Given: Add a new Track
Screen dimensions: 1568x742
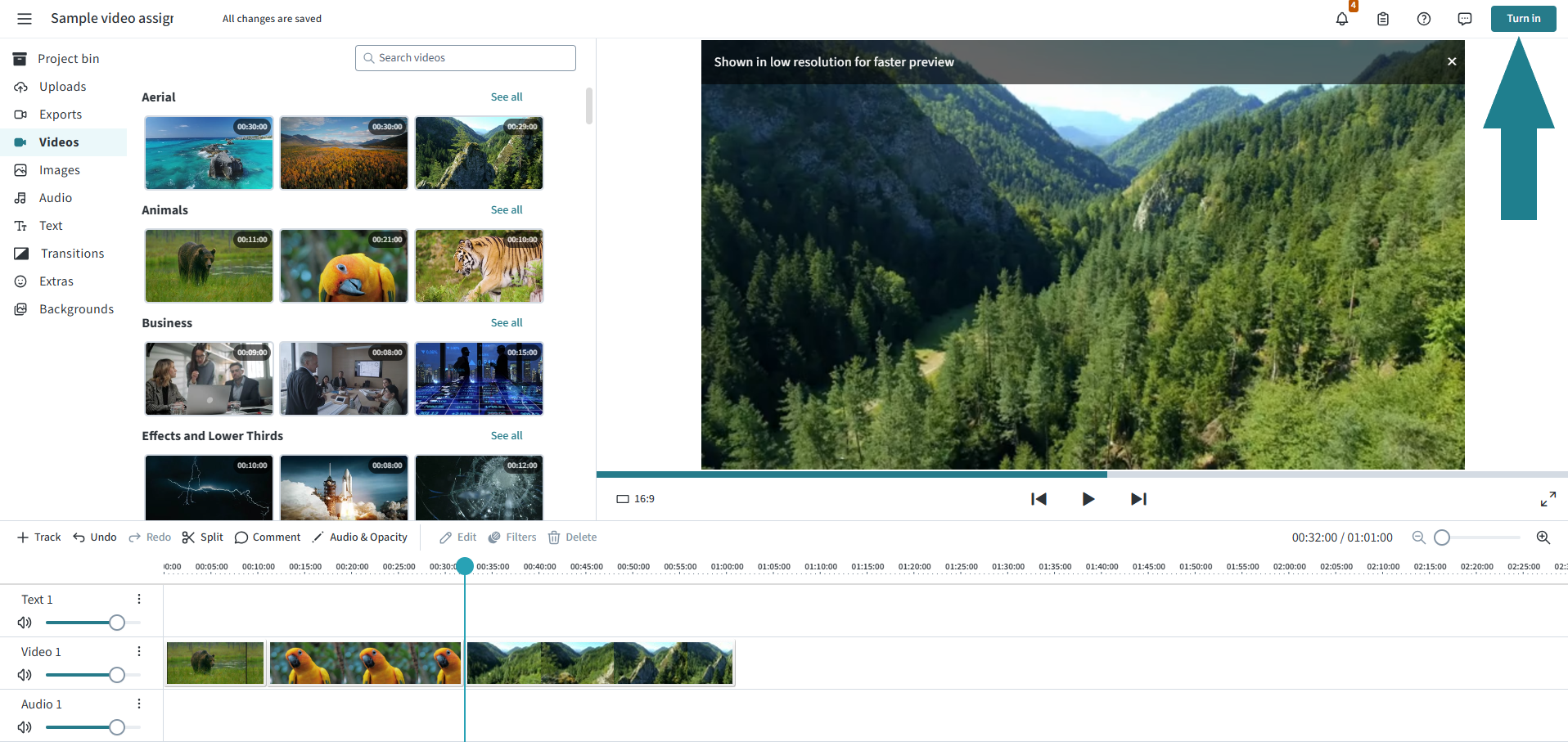Looking at the screenshot, I should click(x=38, y=537).
